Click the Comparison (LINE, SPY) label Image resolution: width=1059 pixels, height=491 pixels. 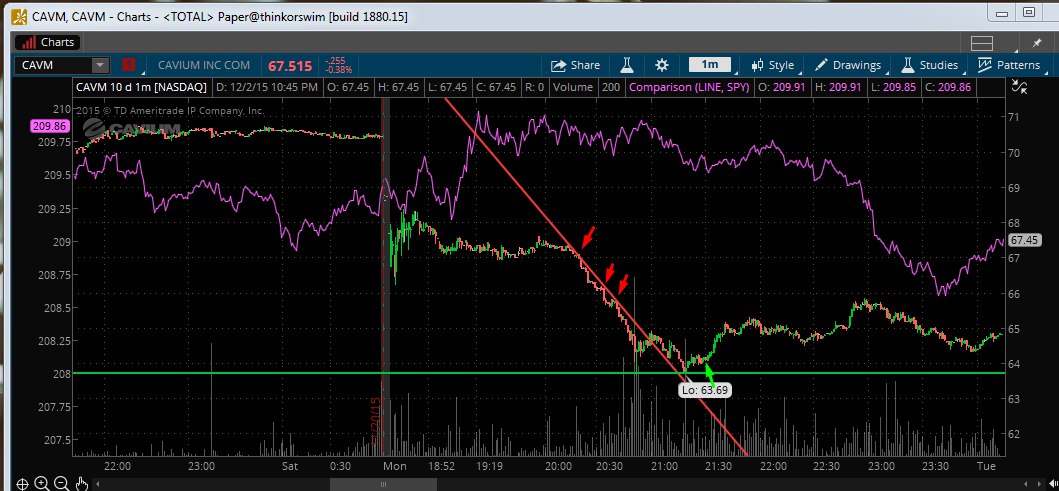pos(689,87)
